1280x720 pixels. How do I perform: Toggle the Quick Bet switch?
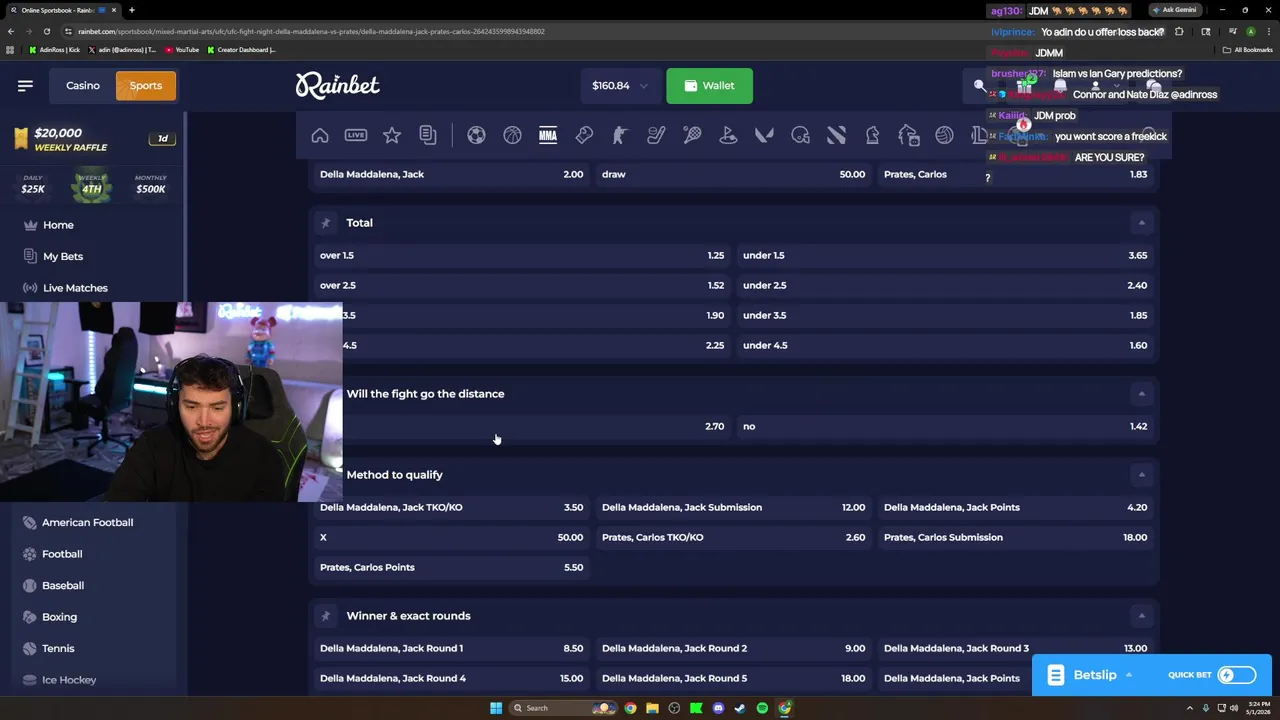coord(1237,675)
